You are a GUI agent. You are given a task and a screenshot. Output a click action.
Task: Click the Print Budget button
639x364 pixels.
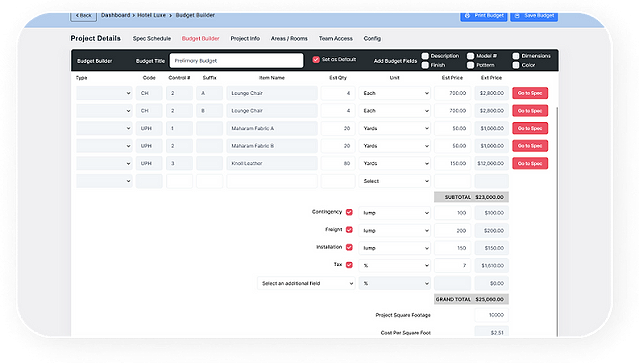tap(484, 16)
